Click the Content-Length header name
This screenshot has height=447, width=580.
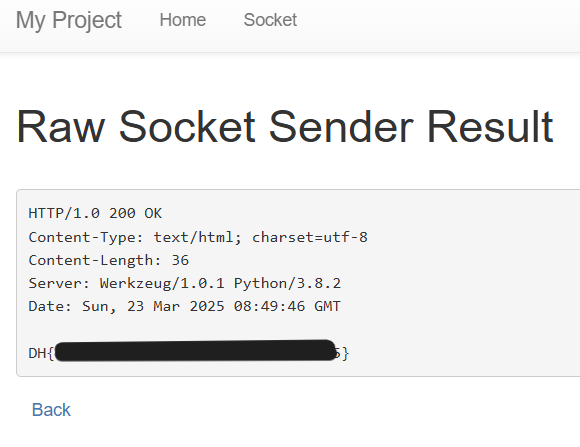coord(95,261)
